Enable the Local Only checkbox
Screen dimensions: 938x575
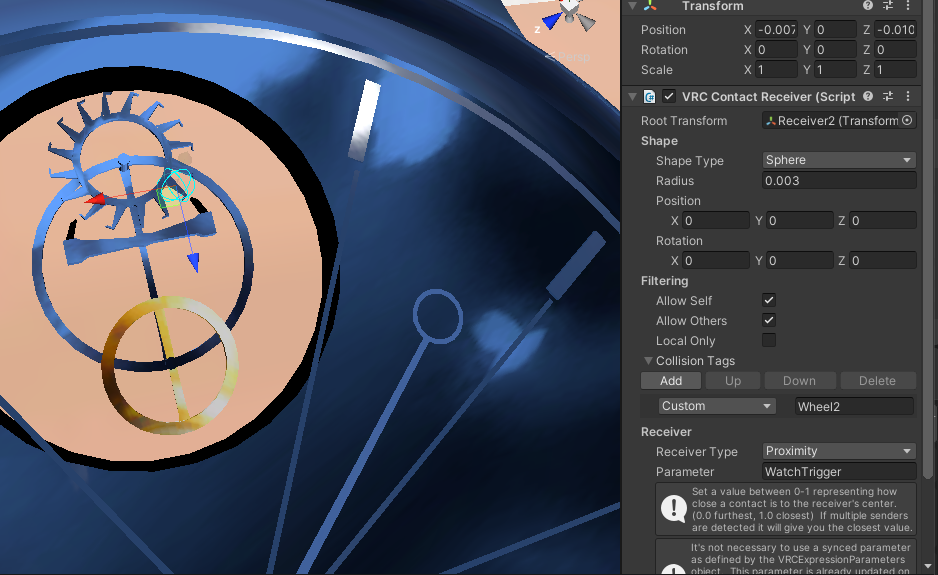click(x=769, y=341)
